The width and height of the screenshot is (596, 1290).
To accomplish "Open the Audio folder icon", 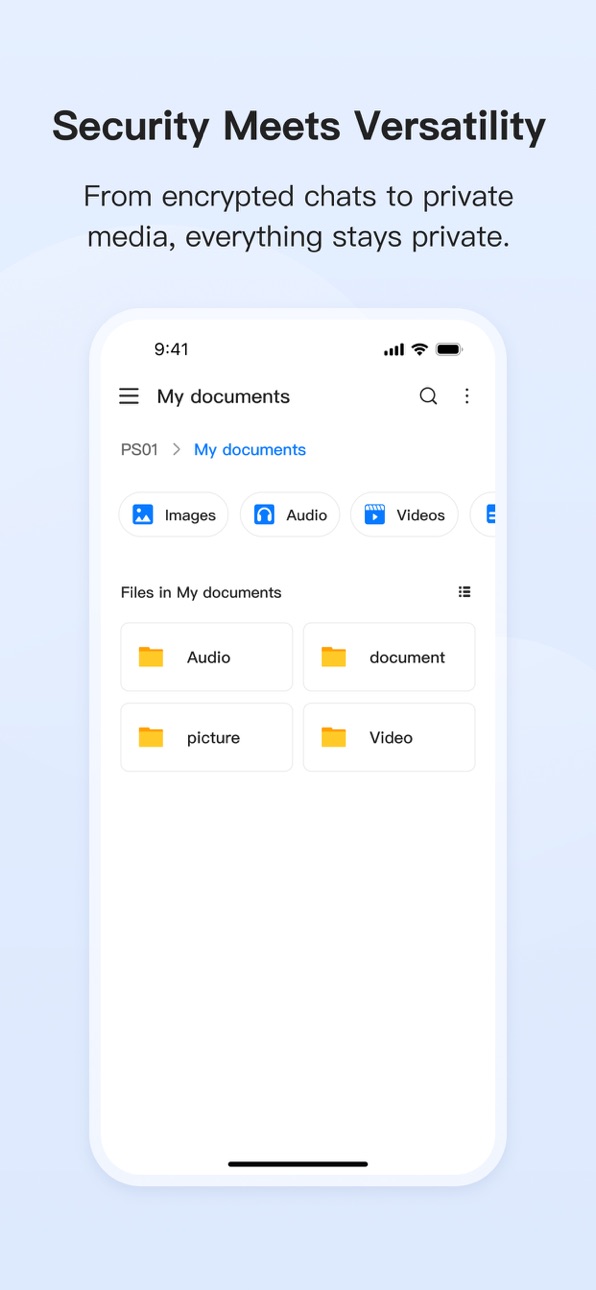I will 151,657.
